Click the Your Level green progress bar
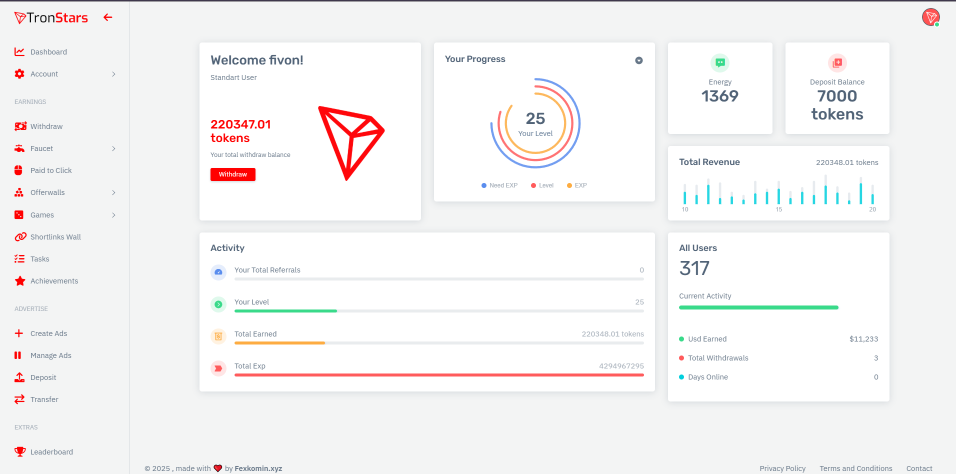Screen dimensions: 956x474 tap(285, 311)
